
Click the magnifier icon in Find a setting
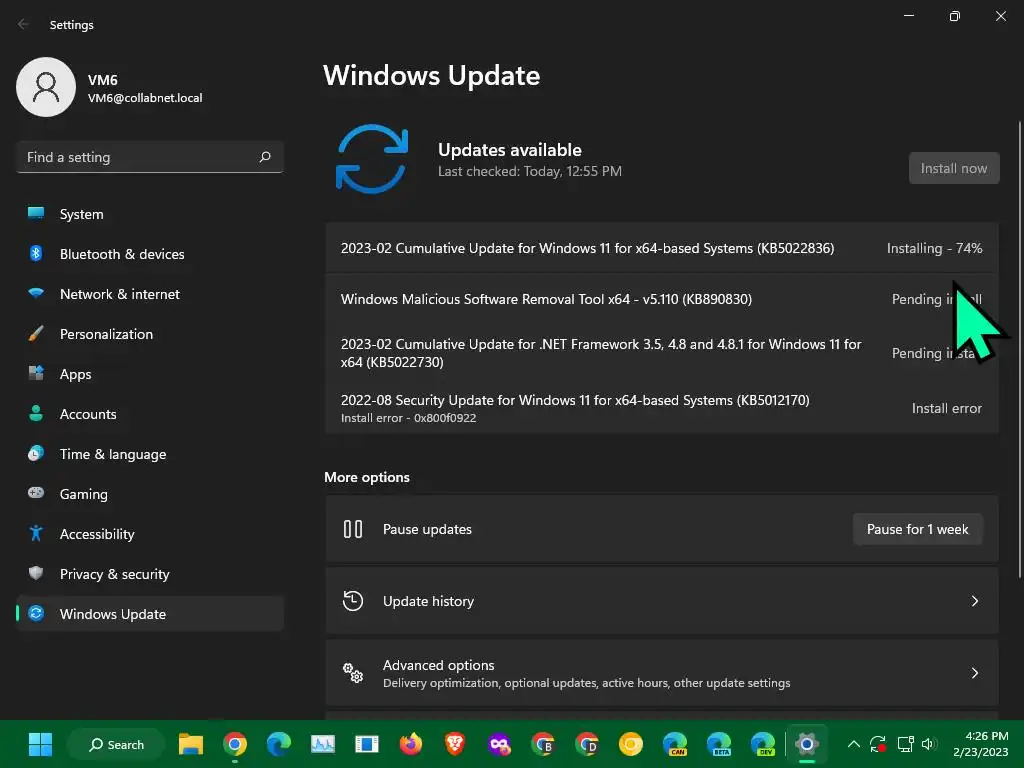[x=265, y=157]
